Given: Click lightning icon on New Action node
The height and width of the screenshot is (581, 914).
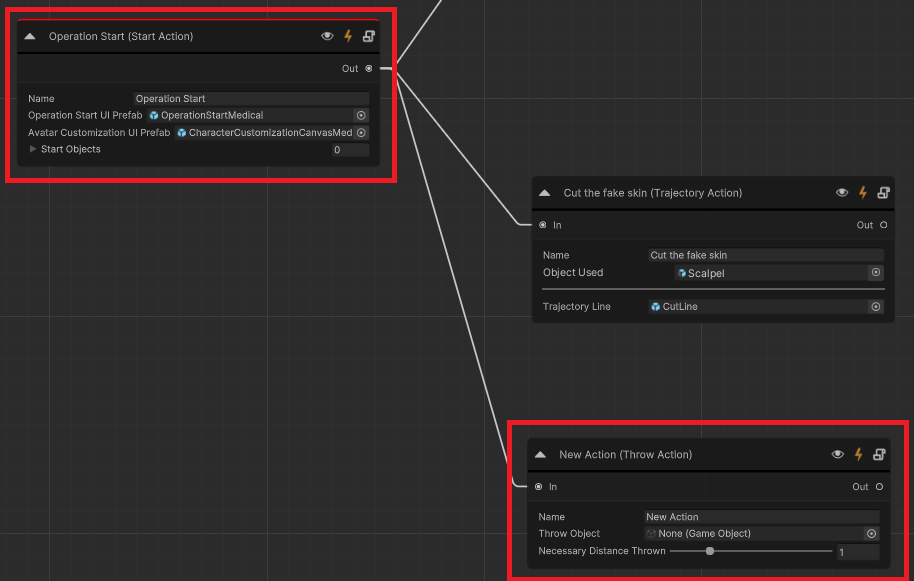Looking at the screenshot, I should point(859,455).
